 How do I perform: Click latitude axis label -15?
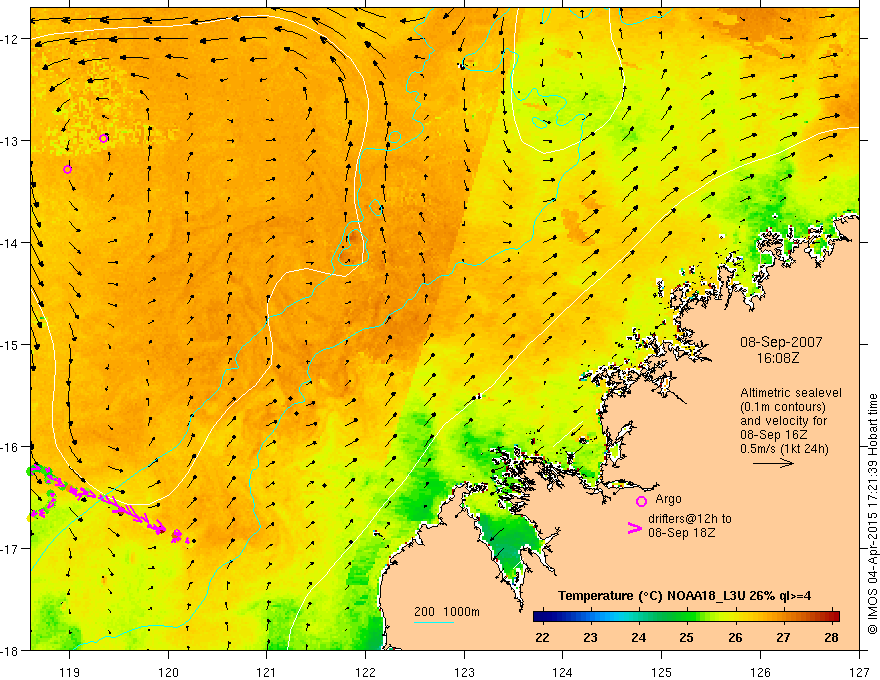pos(10,344)
